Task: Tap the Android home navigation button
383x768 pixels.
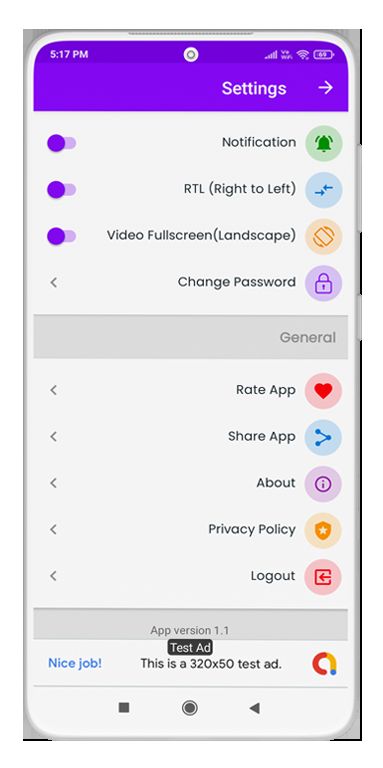Action: coord(190,707)
